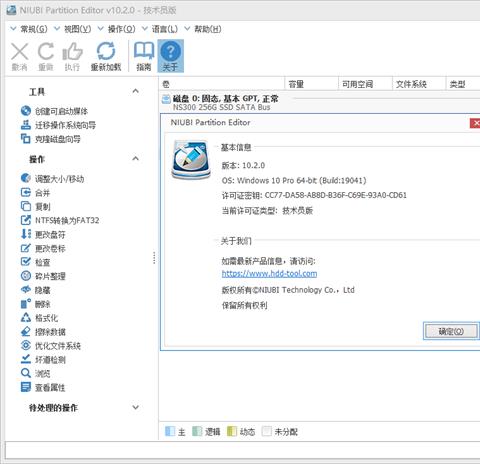Collapse the 操作 section

coord(135,158)
